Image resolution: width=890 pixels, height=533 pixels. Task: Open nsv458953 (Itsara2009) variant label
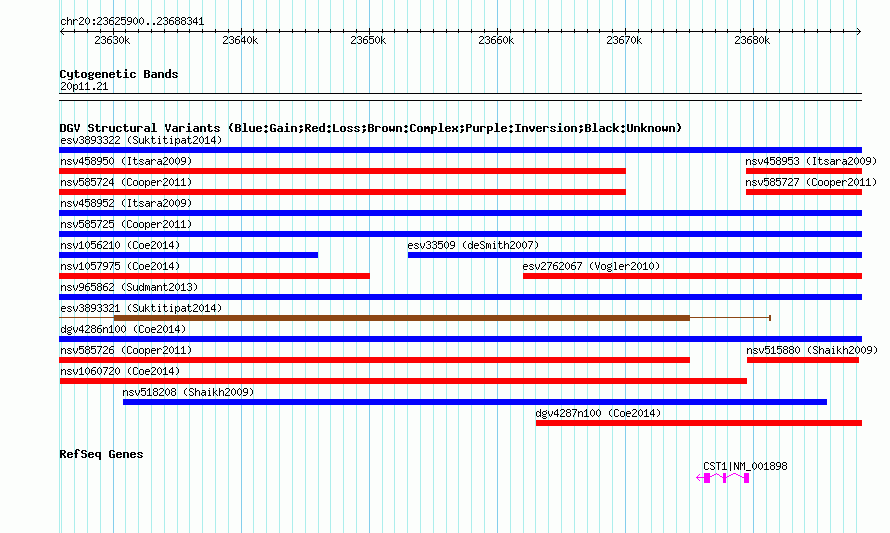[x=811, y=161]
